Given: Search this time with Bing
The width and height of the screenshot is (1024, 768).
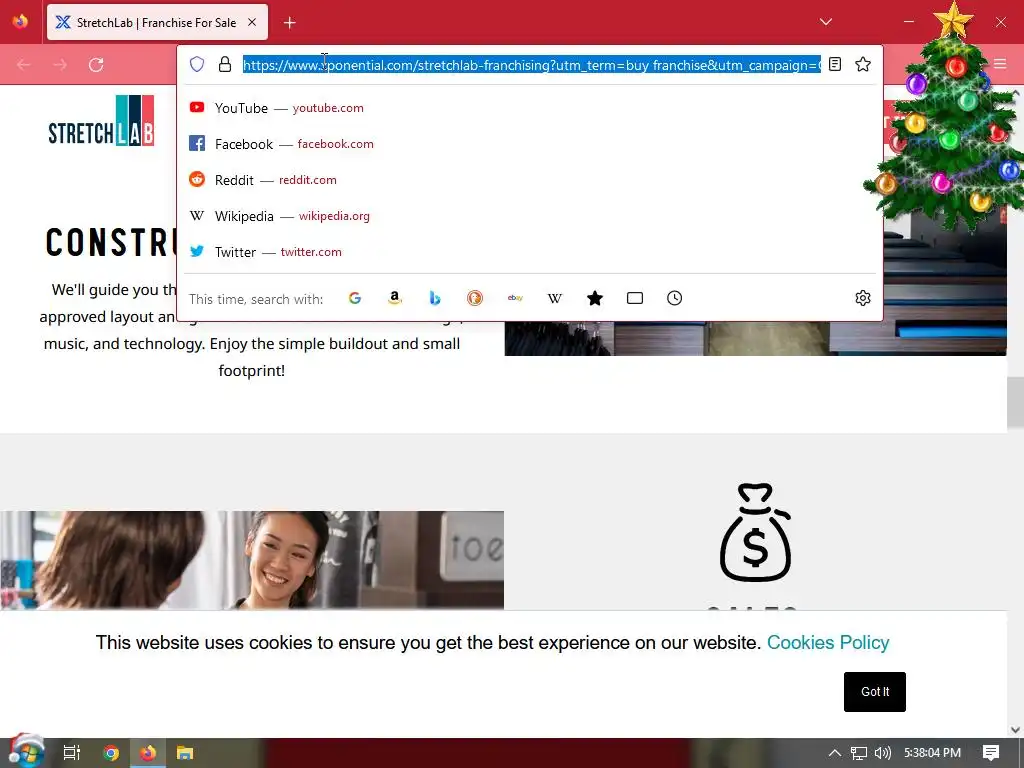Looking at the screenshot, I should (435, 298).
